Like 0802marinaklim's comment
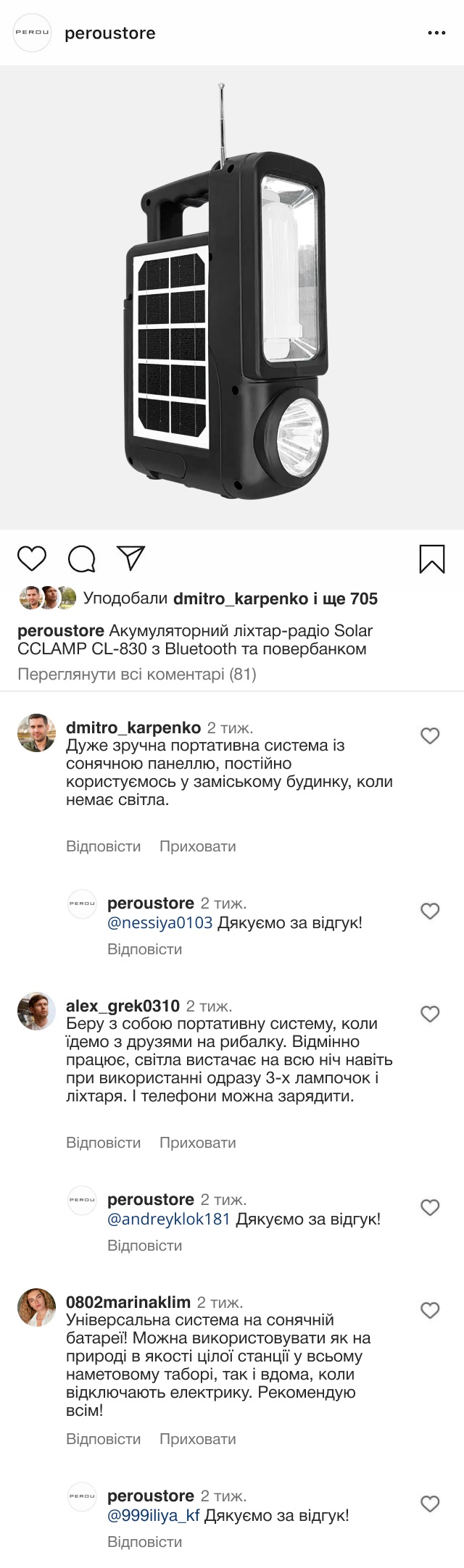 431,1310
